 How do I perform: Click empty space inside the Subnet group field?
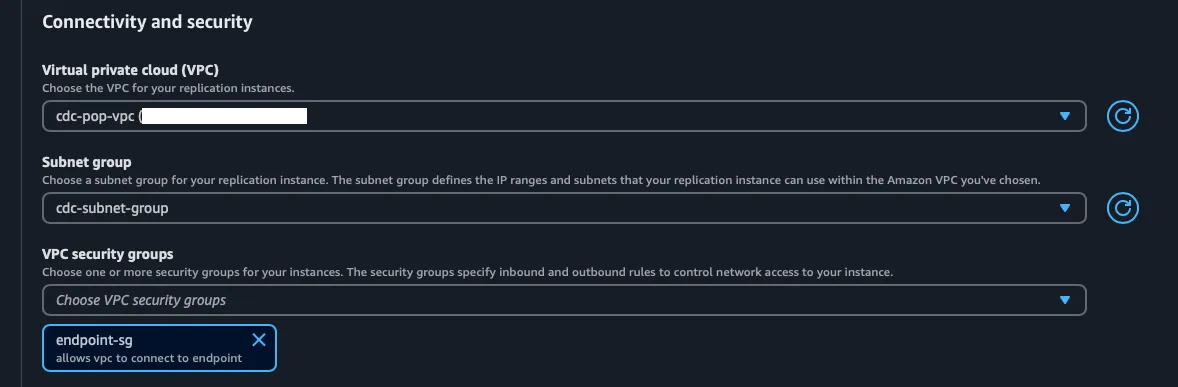tap(601, 208)
